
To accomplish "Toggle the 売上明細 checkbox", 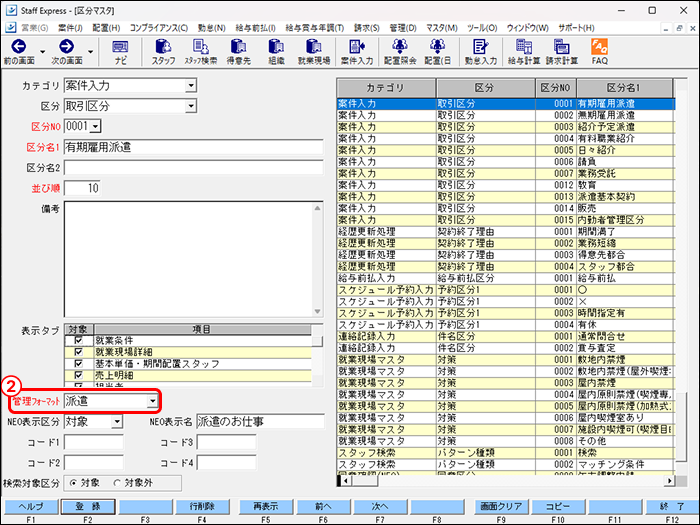I will click(x=79, y=375).
